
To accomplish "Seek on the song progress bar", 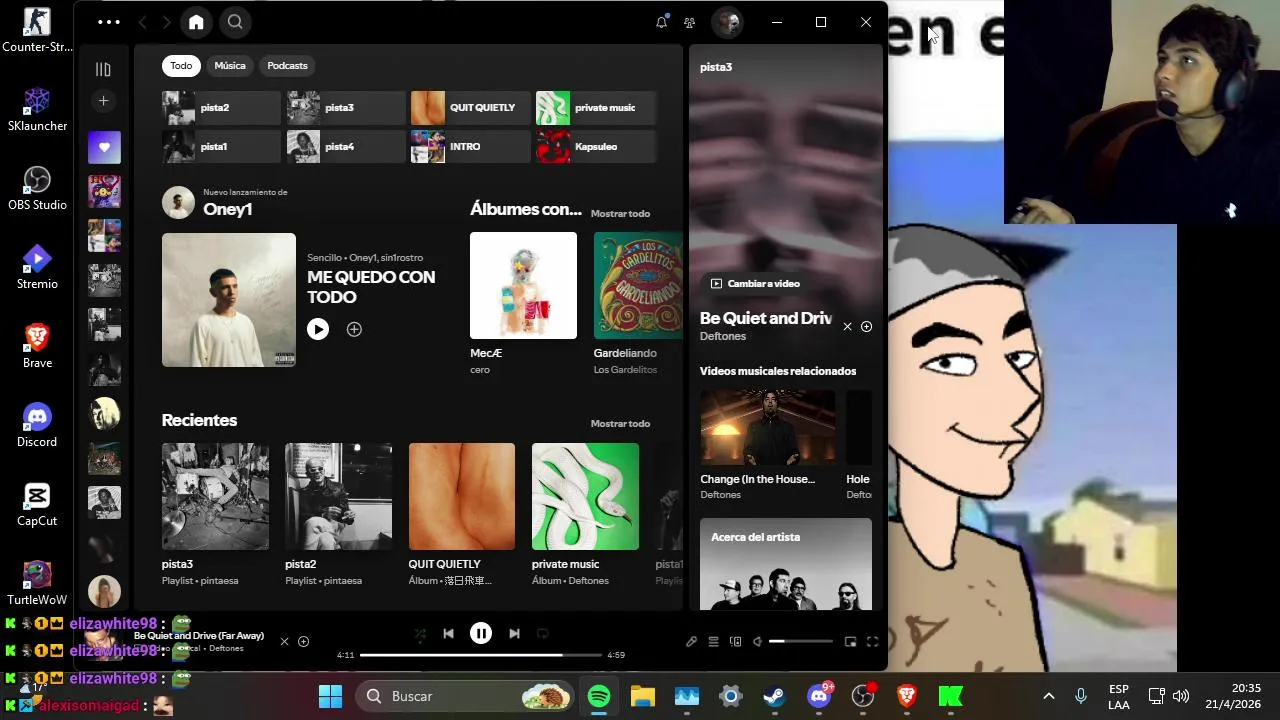I will pos(480,655).
